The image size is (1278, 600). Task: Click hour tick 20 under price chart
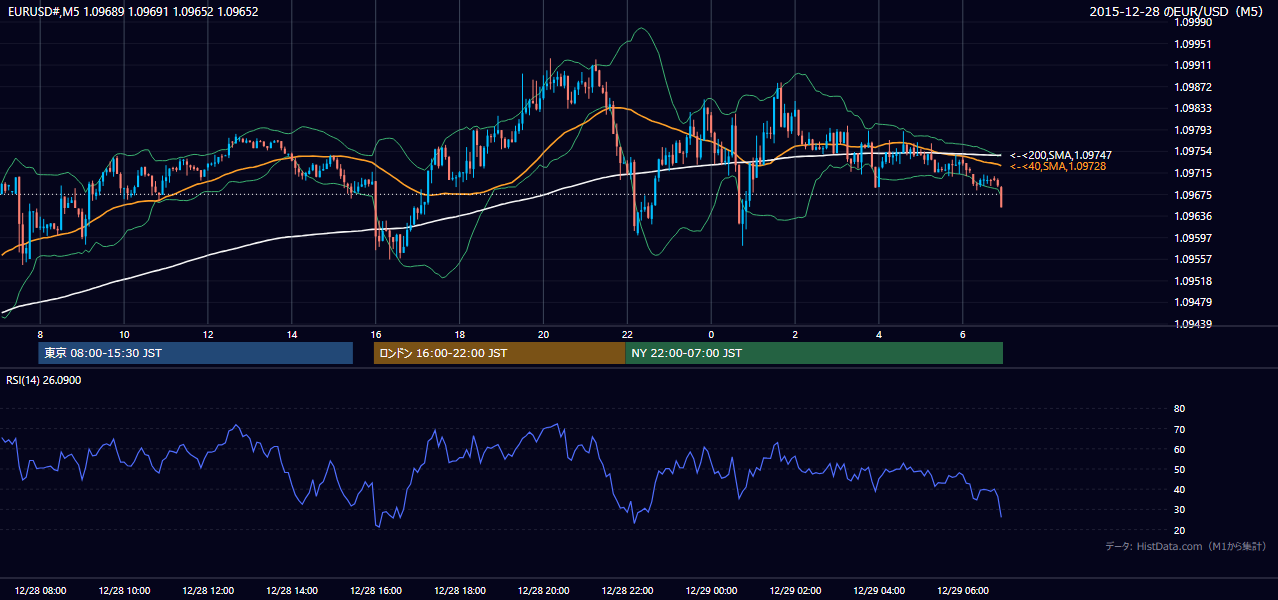point(543,334)
